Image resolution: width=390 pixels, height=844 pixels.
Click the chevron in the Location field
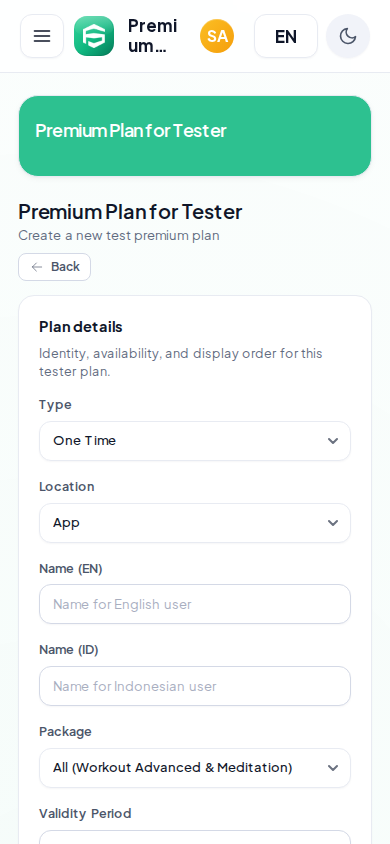[333, 523]
